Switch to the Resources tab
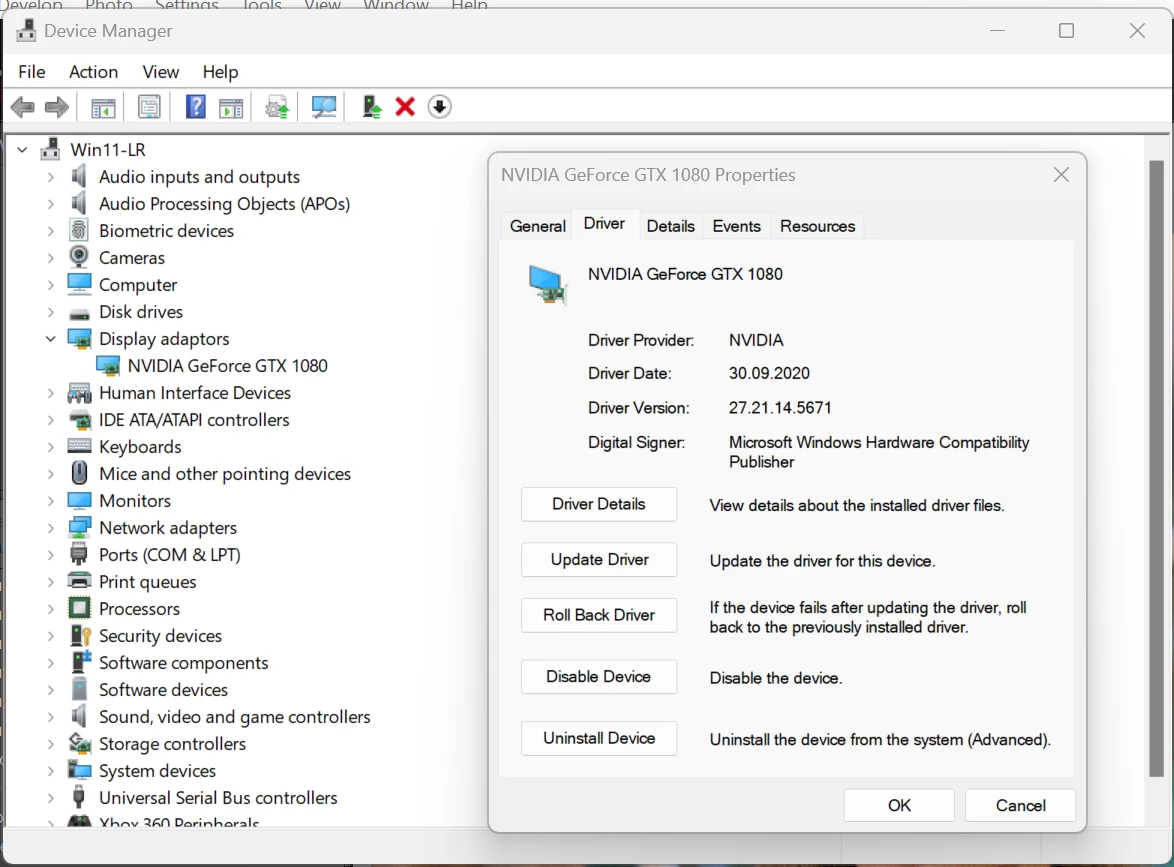1174x867 pixels. coord(817,225)
